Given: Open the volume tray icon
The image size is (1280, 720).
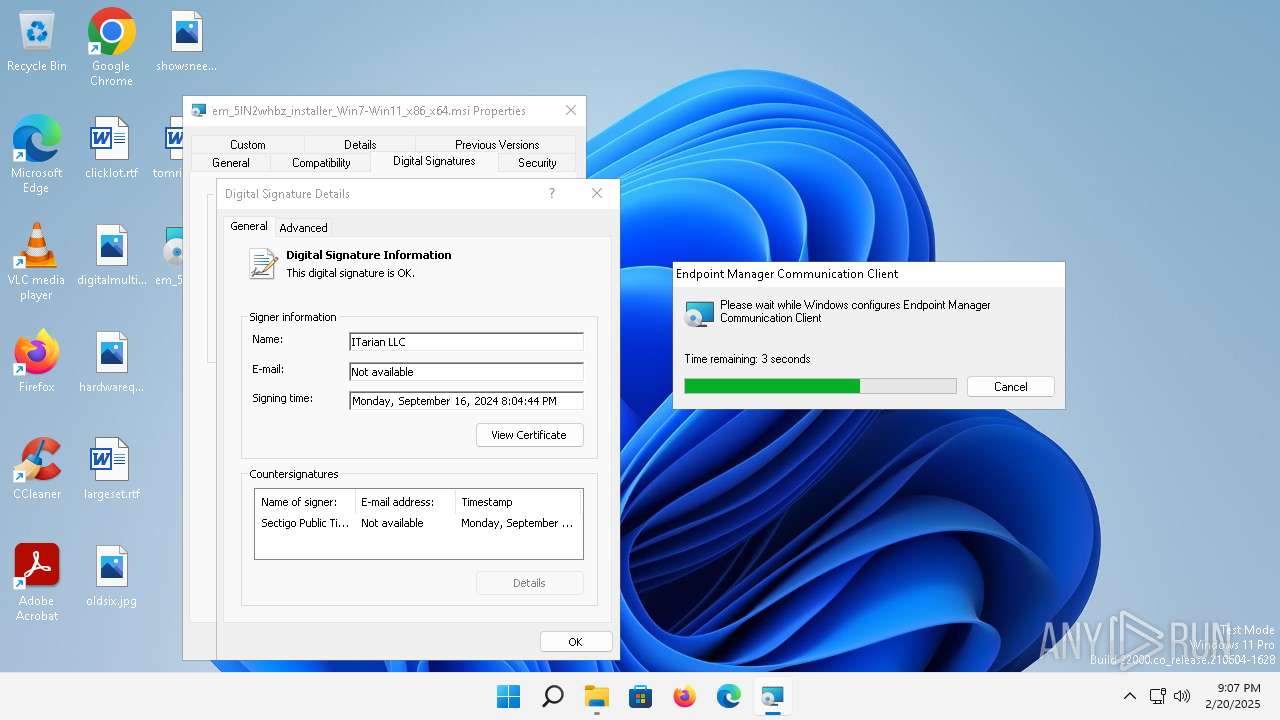Looking at the screenshot, I should [1182, 696].
